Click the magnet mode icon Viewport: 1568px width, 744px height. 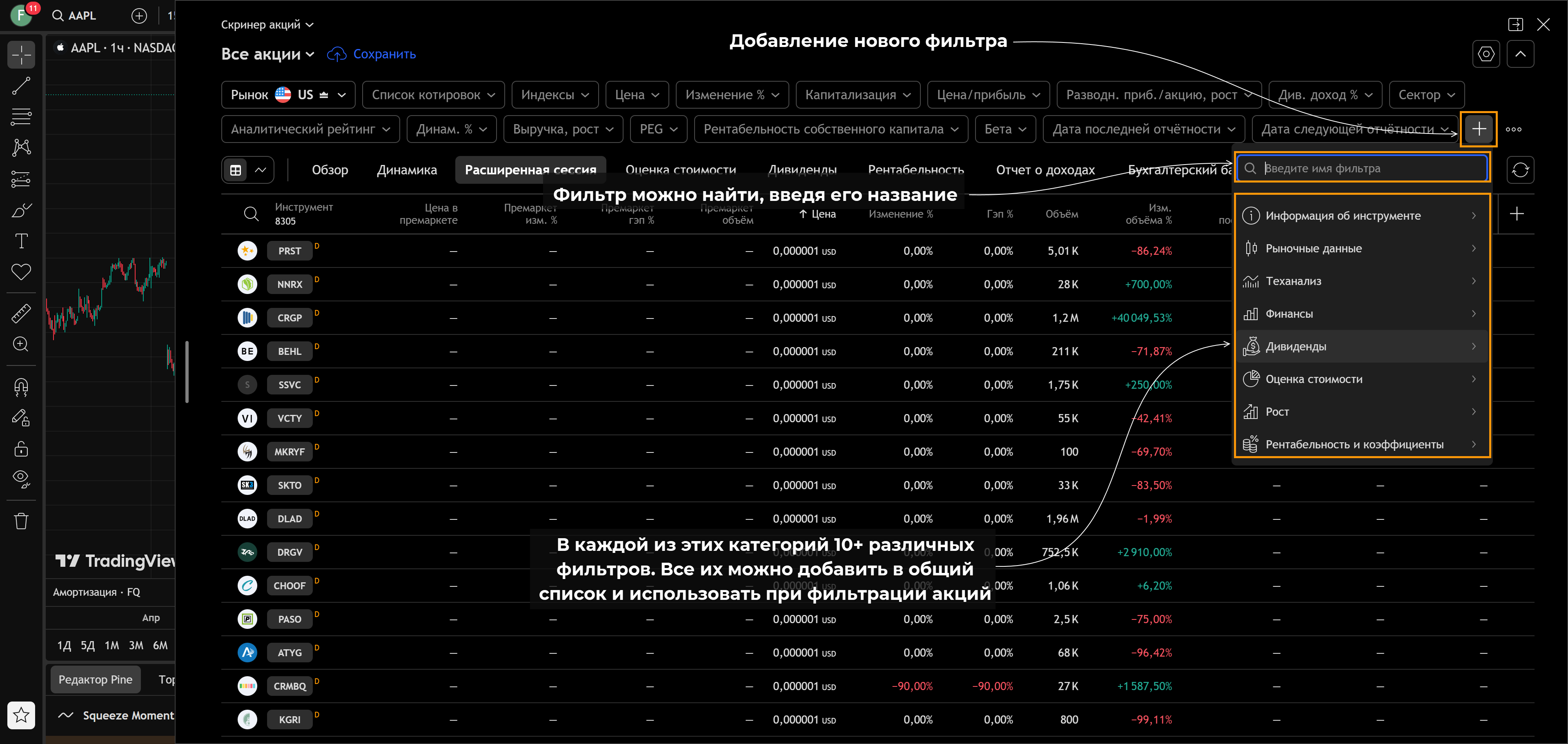(x=21, y=387)
